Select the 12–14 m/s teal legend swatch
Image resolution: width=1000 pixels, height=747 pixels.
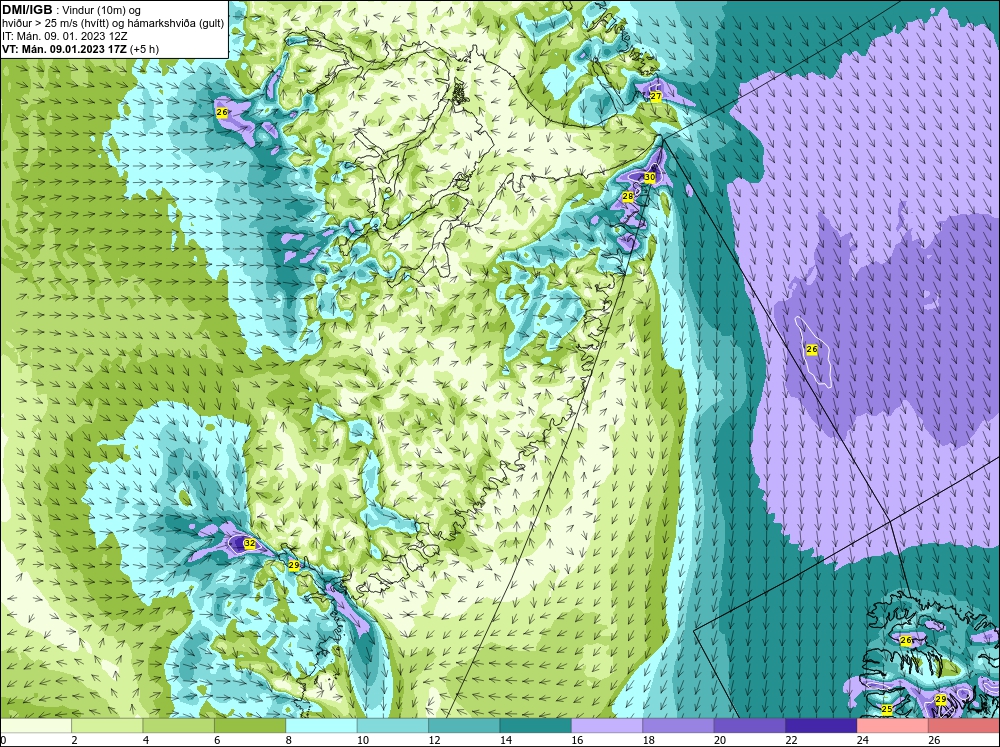click(464, 726)
